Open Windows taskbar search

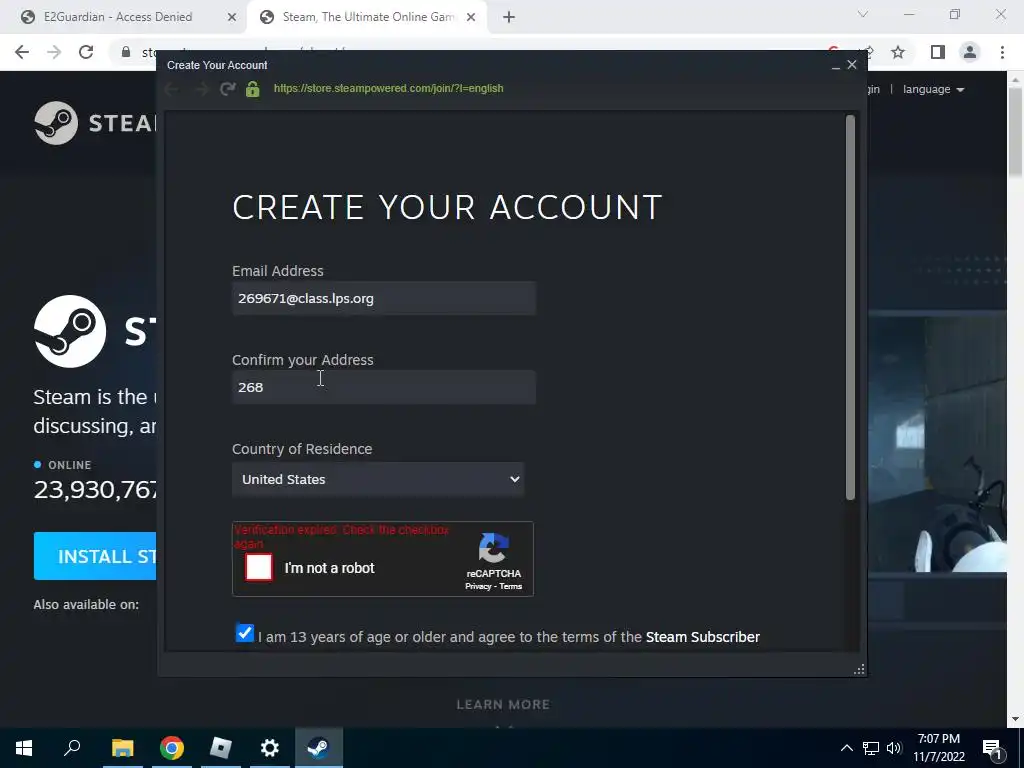pyautogui.click(x=72, y=748)
